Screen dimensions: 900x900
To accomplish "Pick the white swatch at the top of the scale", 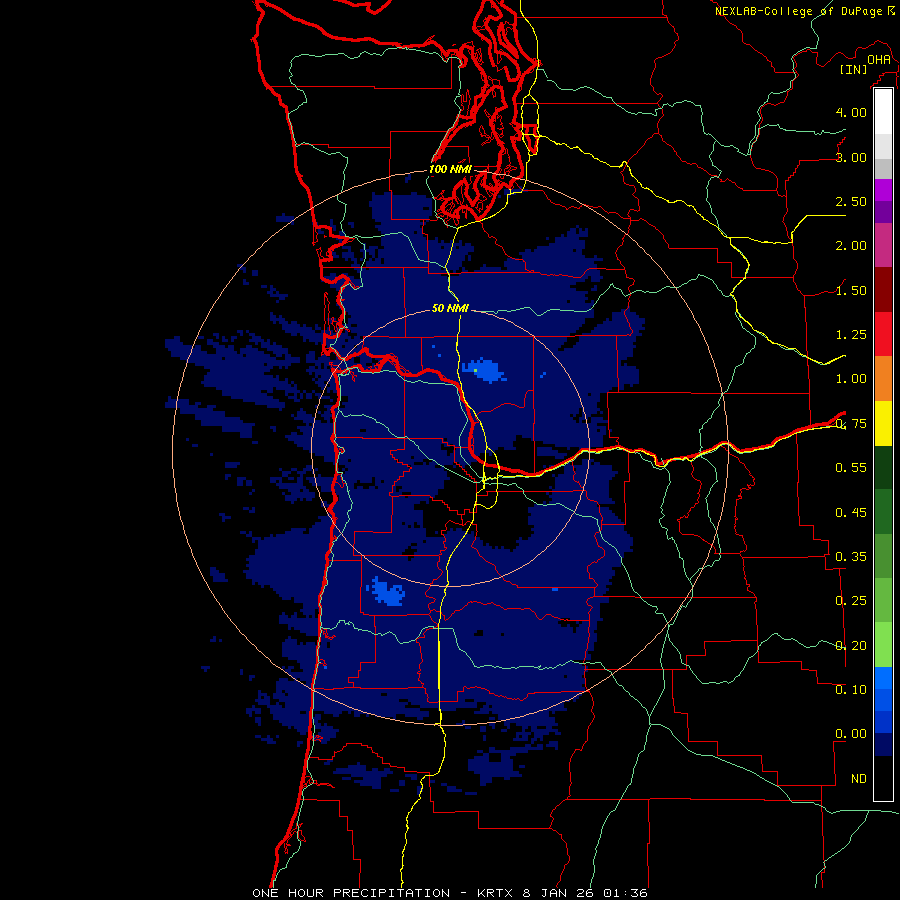I will [x=883, y=112].
